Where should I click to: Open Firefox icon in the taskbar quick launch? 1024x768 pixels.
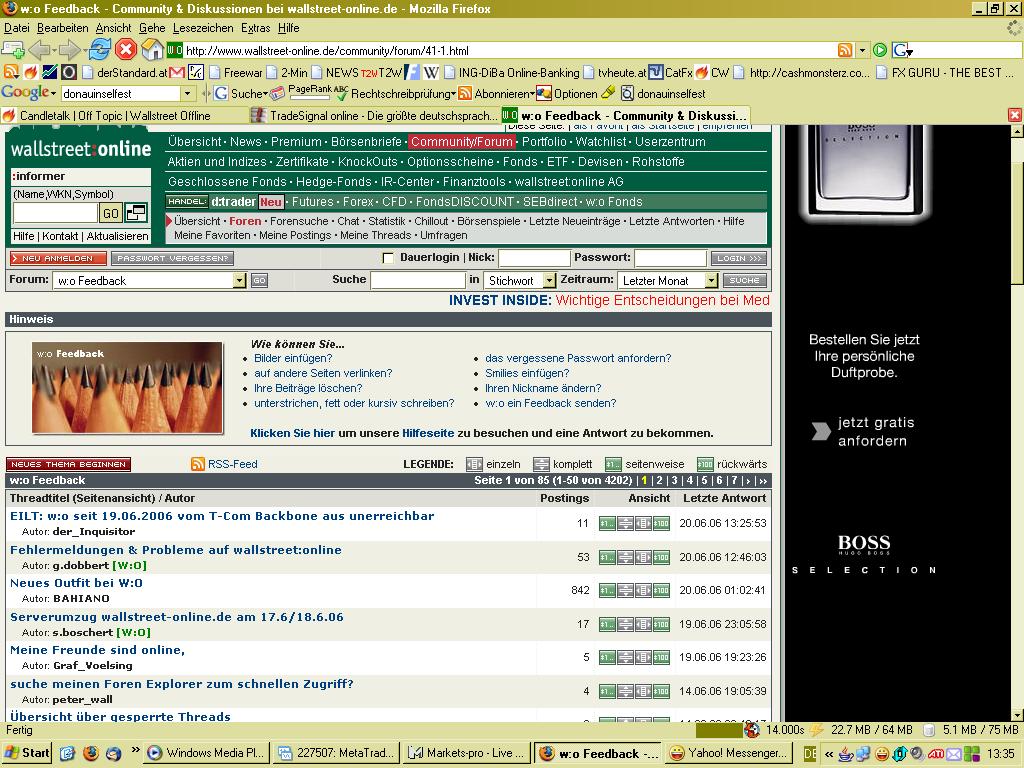(x=91, y=753)
